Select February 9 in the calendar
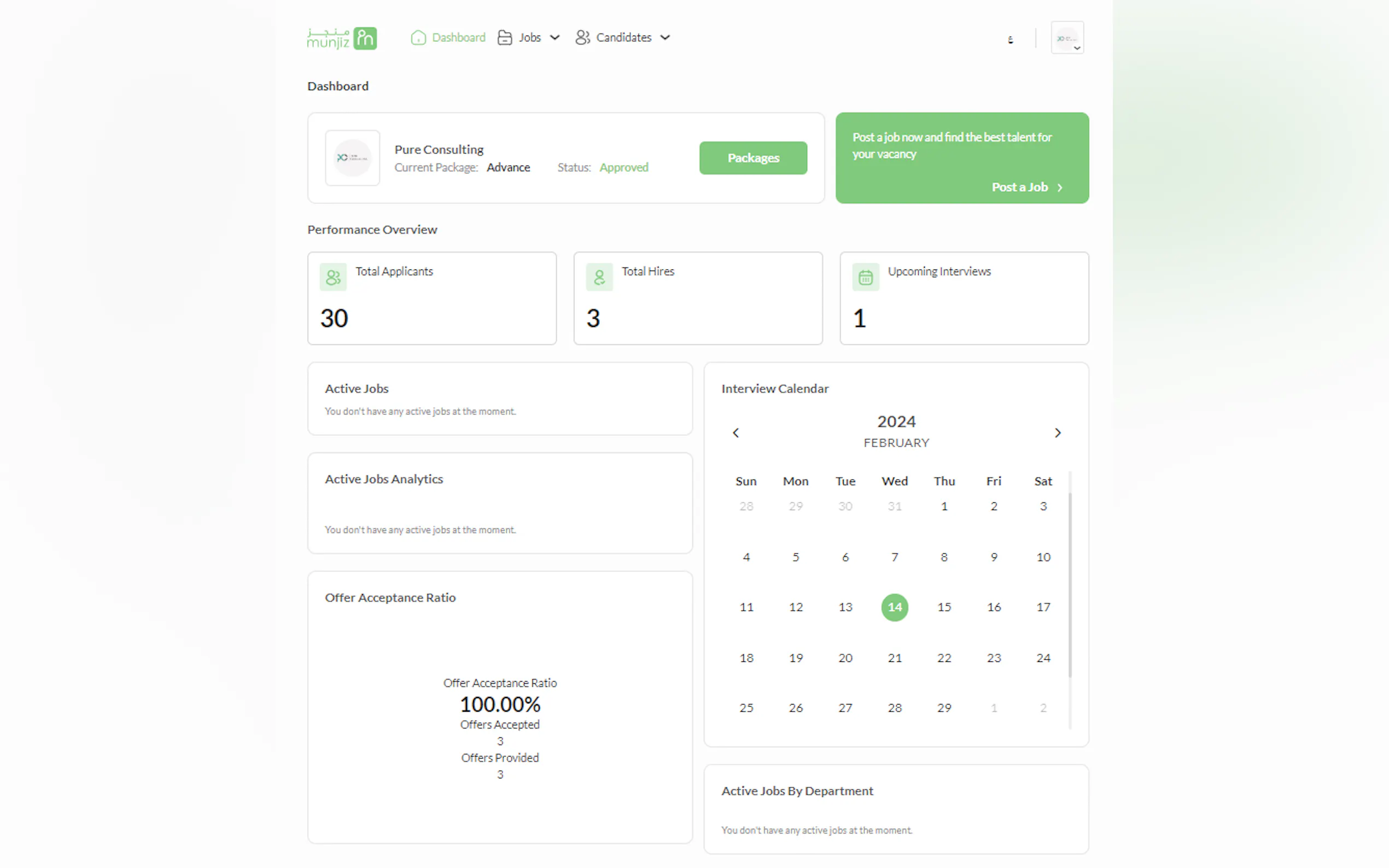Viewport: 1389px width, 868px height. coord(994,557)
